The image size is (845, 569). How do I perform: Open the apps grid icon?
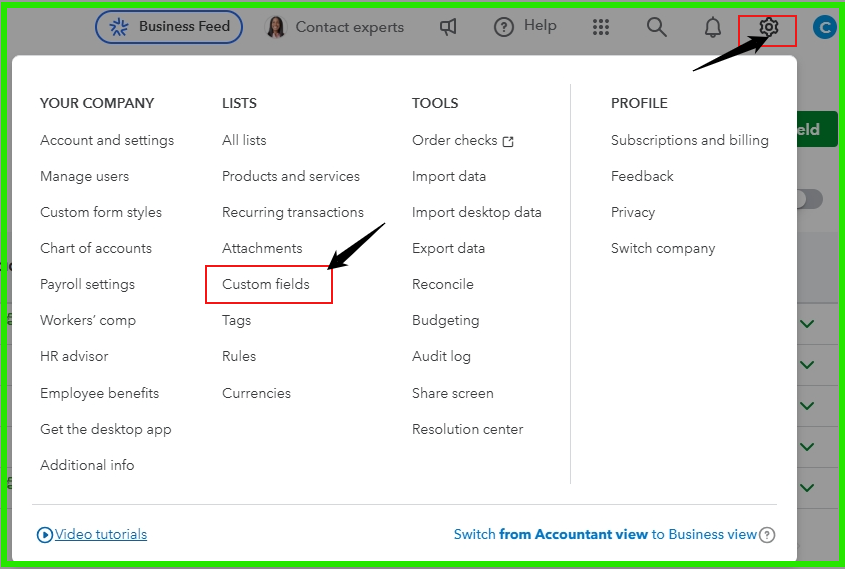coord(601,27)
